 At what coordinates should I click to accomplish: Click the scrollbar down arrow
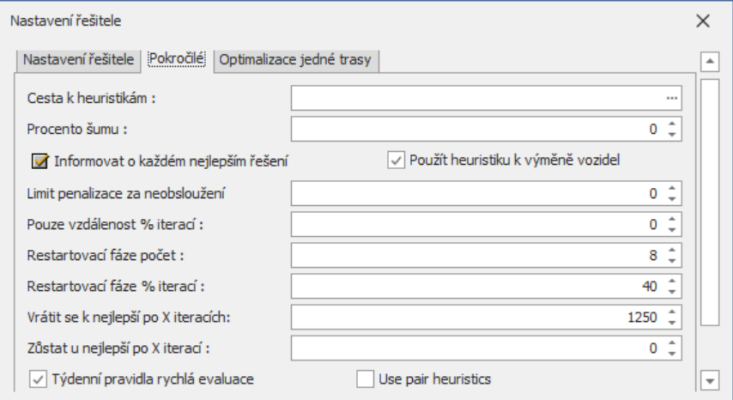pos(710,380)
